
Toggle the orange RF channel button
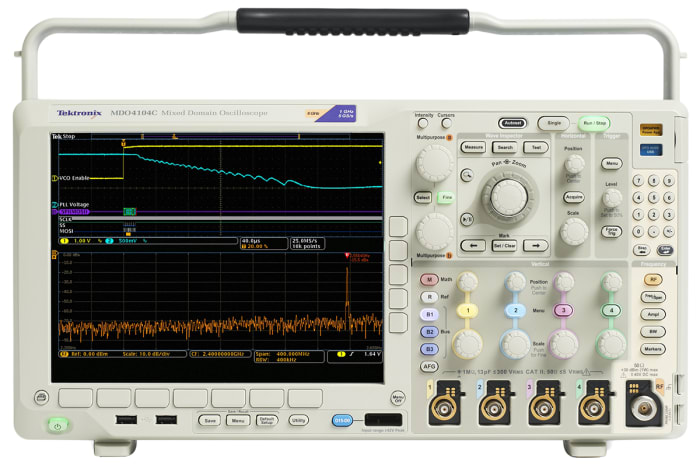653,280
